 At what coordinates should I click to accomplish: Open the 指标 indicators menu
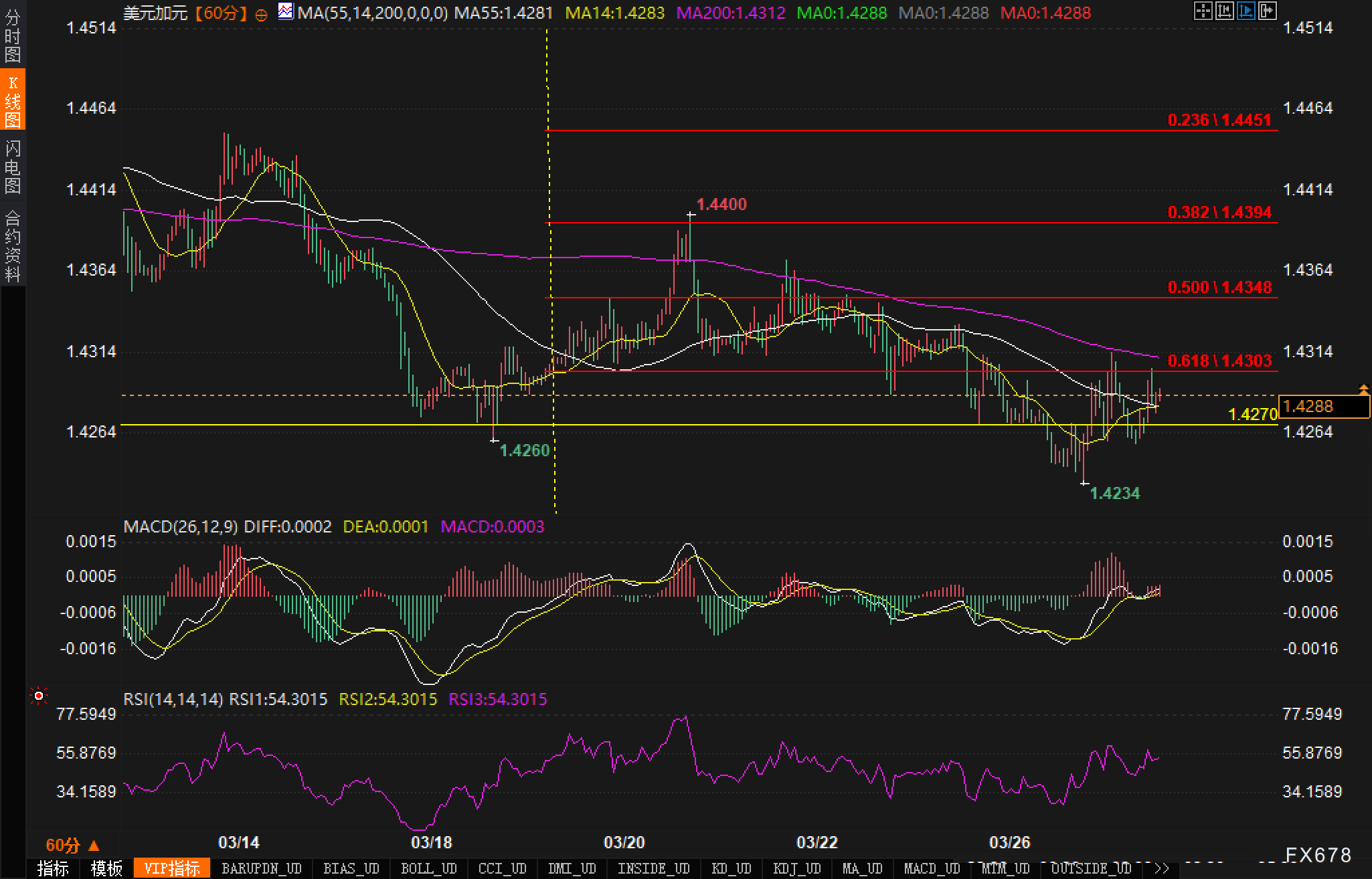pyautogui.click(x=53, y=868)
